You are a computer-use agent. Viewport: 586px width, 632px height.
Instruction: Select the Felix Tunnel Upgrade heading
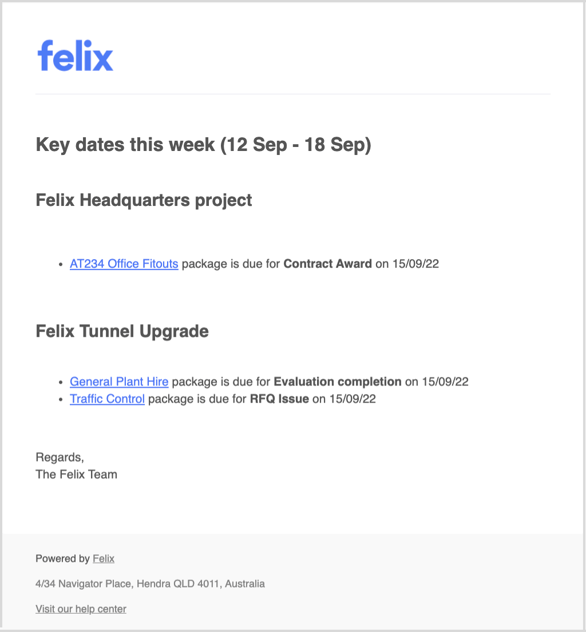point(122,331)
